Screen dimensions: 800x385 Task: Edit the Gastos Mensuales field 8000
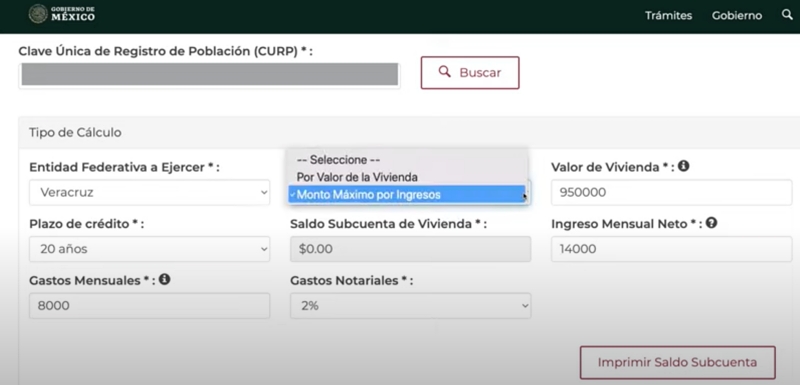tap(149, 306)
